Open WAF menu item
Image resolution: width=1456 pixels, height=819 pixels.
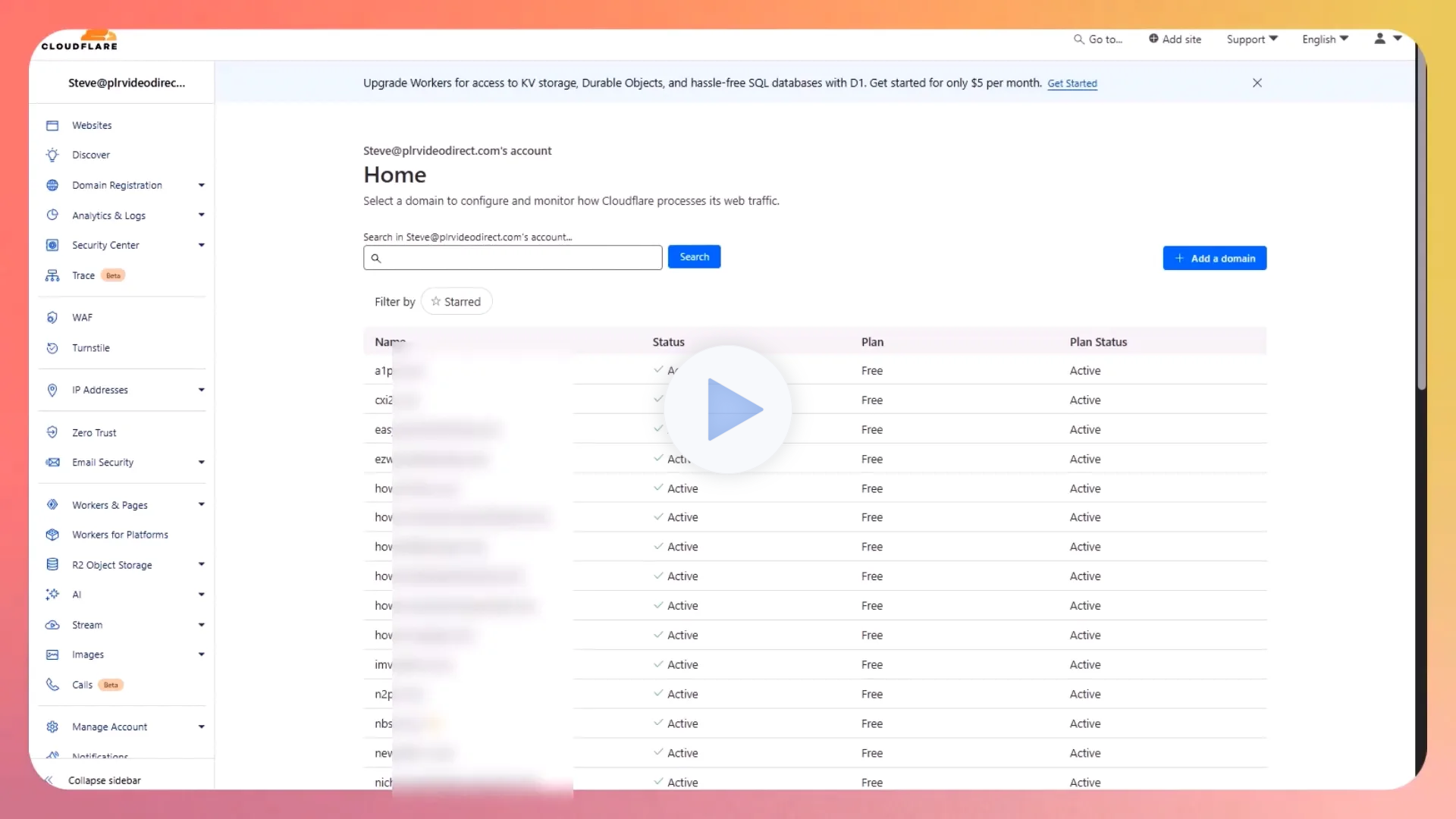(82, 318)
